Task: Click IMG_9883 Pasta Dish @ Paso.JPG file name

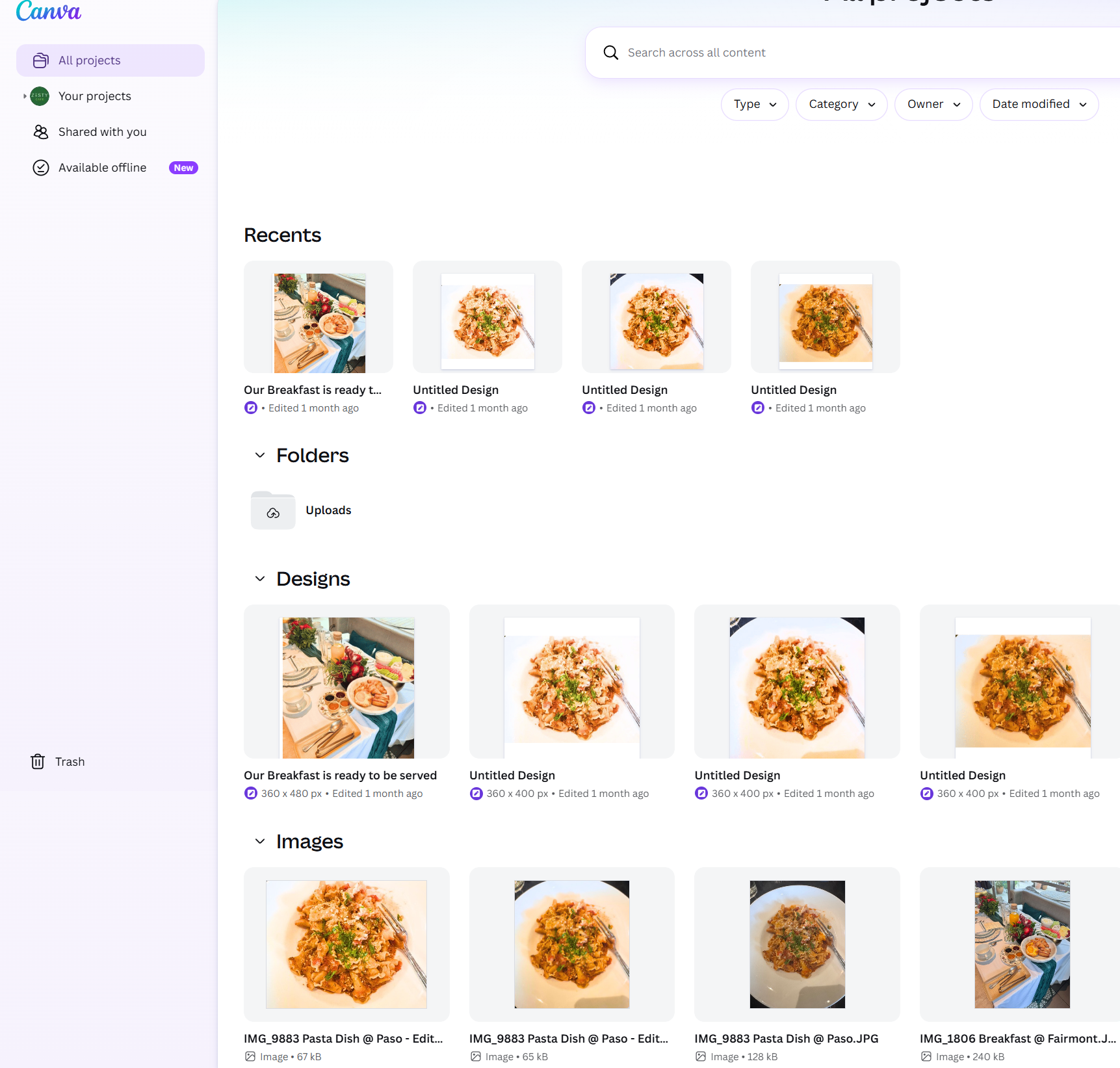Action: 787,1039
